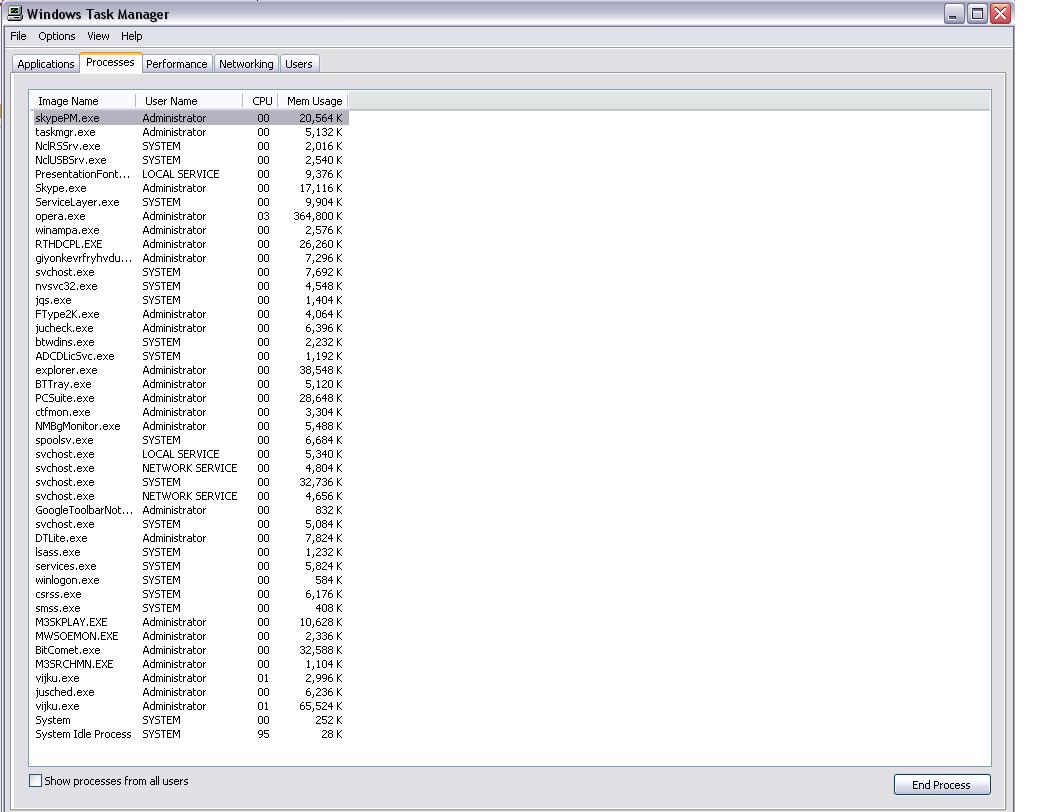This screenshot has height=812, width=1038.
Task: Switch to the Networking tab
Action: click(246, 64)
